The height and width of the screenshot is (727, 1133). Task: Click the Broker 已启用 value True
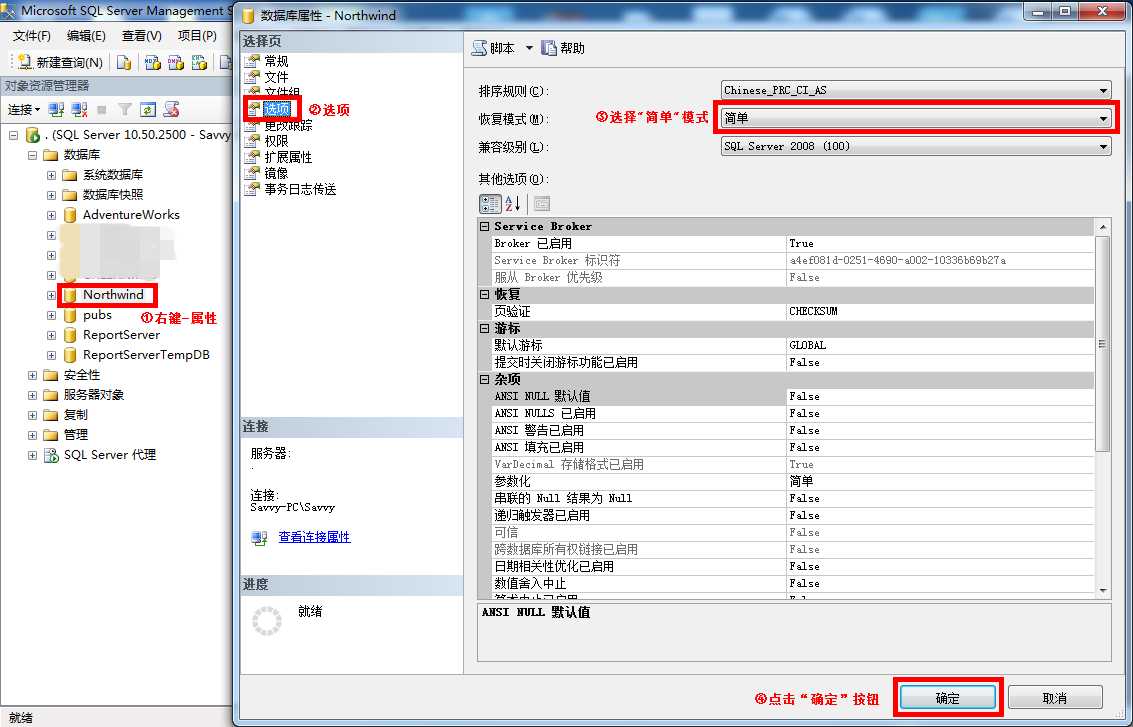tap(940, 244)
